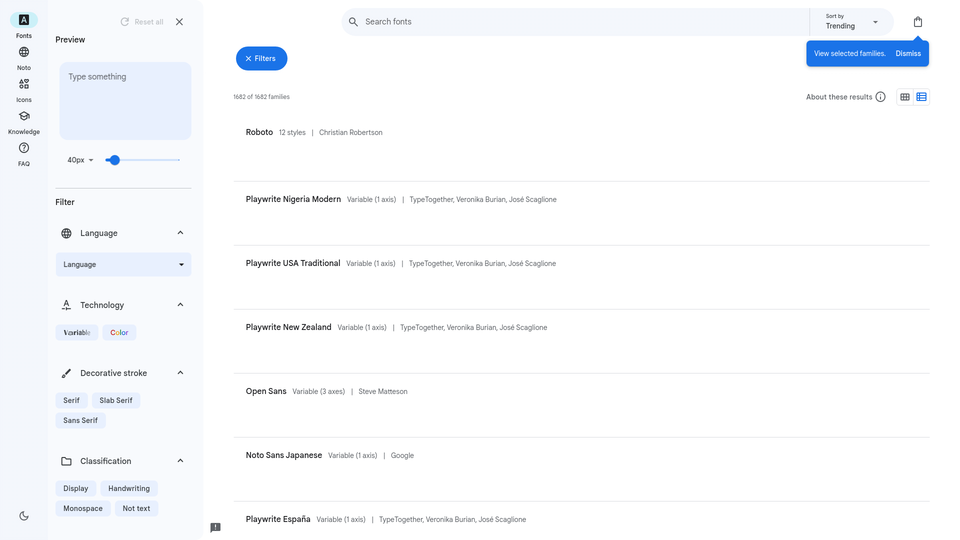Click into the Type something preview box
960x540 pixels.
coord(125,100)
